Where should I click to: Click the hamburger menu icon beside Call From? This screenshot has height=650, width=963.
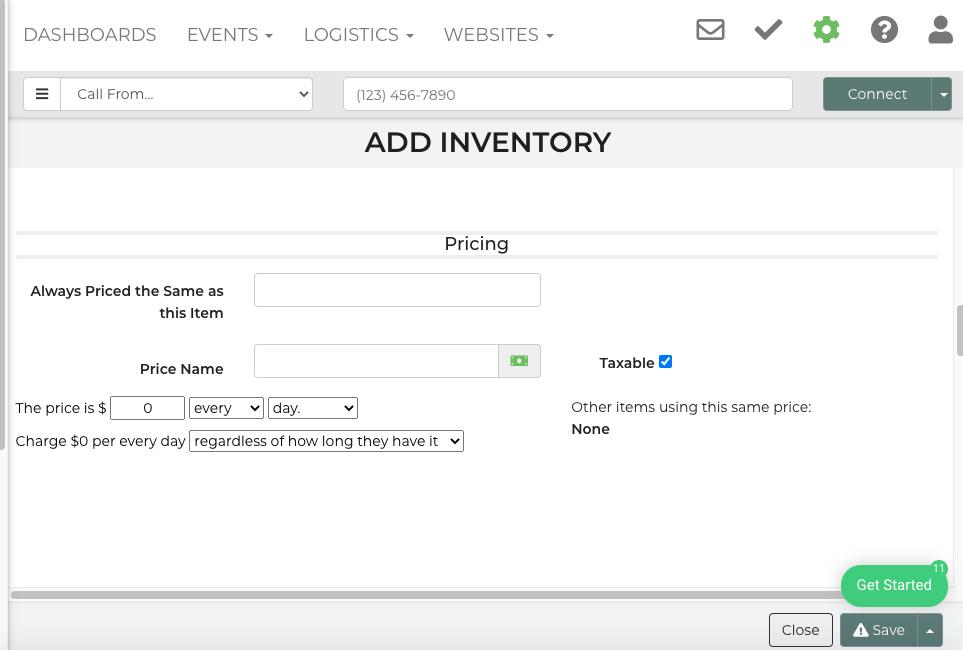click(42, 94)
